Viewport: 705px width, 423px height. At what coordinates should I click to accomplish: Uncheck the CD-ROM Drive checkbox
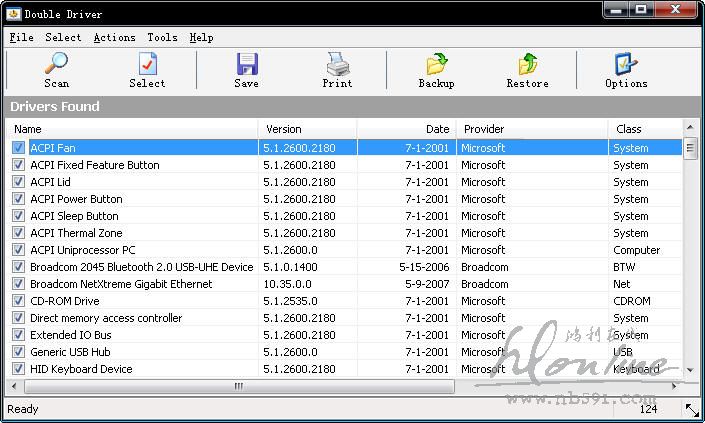18,301
